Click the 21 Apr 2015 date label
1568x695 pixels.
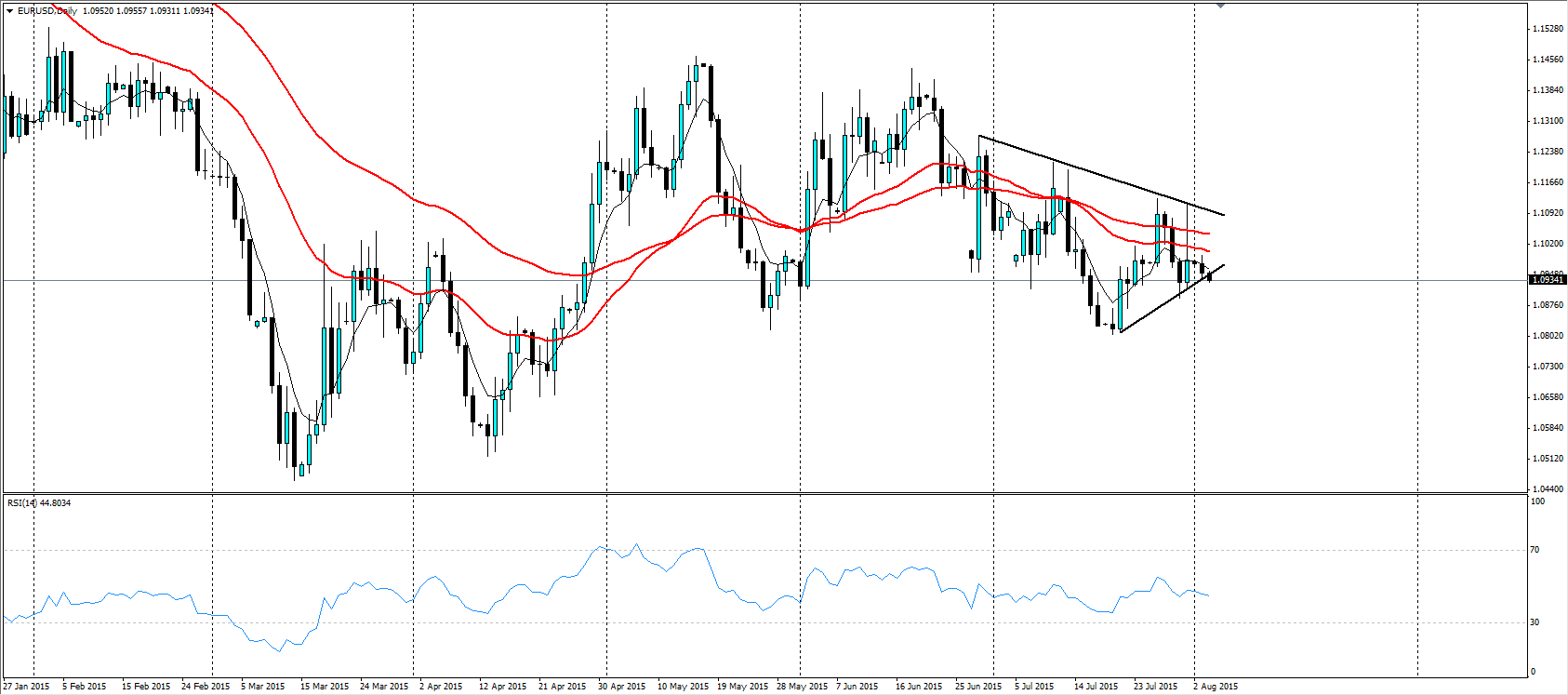[x=562, y=687]
